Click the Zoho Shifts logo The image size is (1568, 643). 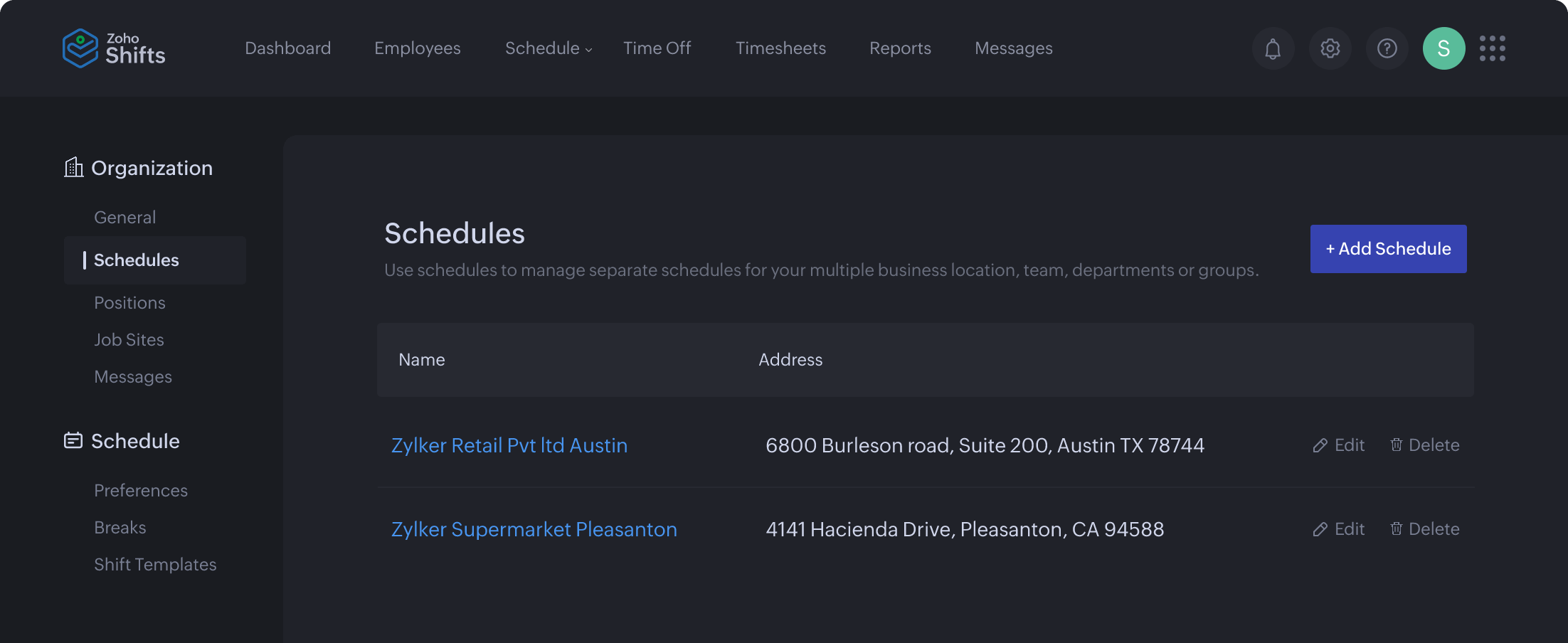(114, 48)
